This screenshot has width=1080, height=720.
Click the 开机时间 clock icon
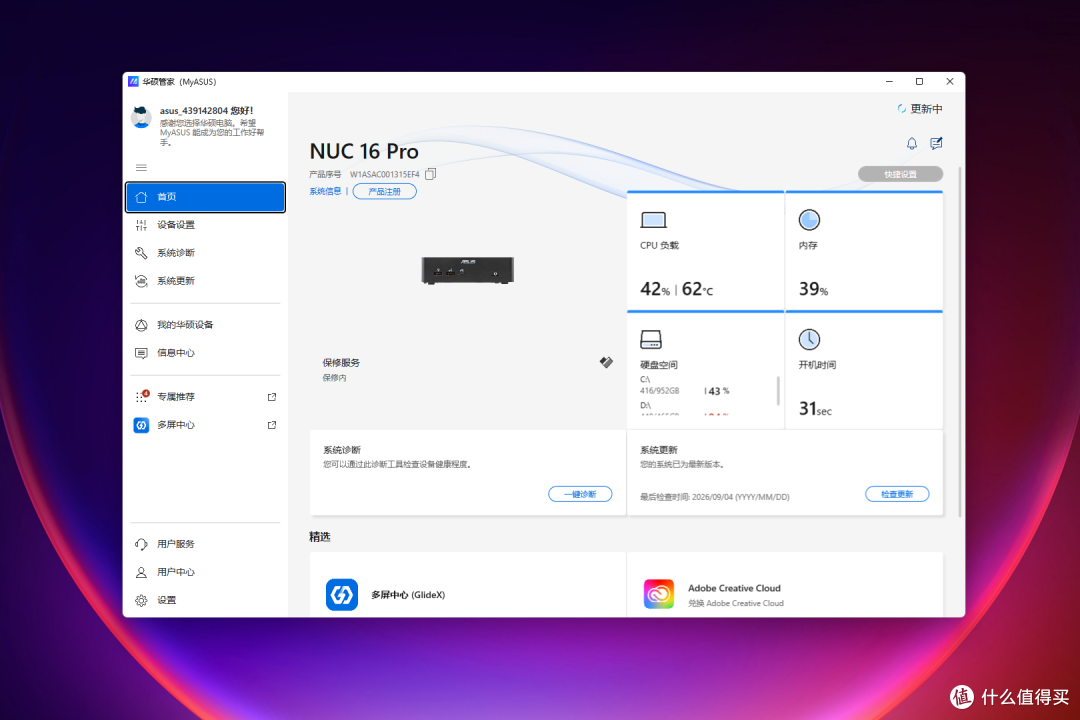click(x=809, y=339)
